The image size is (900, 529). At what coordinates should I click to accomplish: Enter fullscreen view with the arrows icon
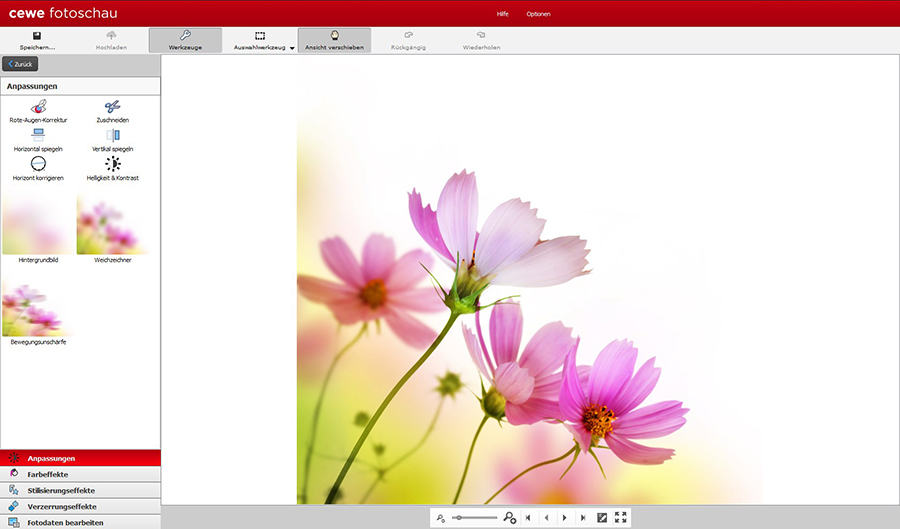621,517
